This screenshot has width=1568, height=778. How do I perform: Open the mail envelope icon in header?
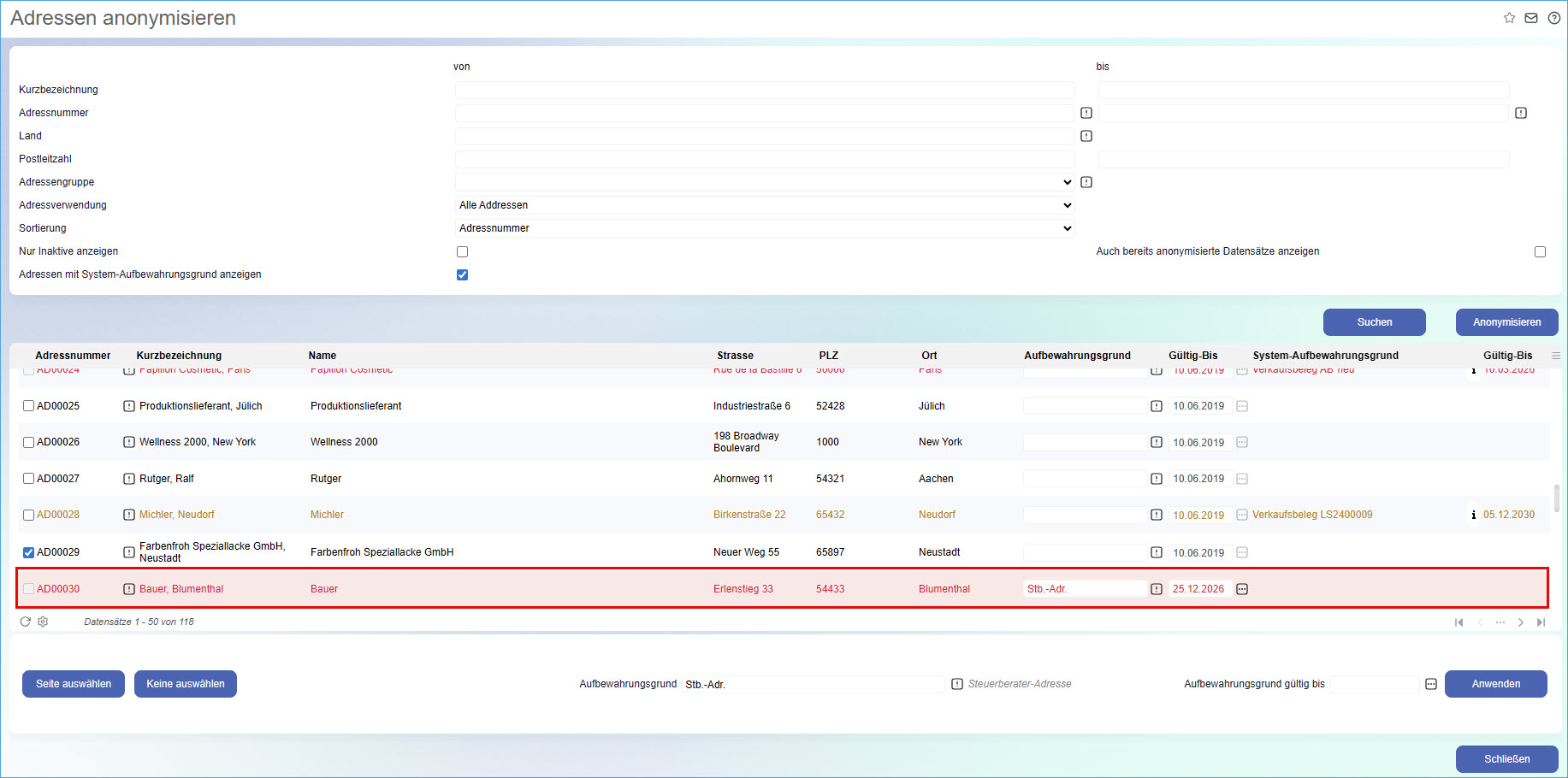point(1531,18)
